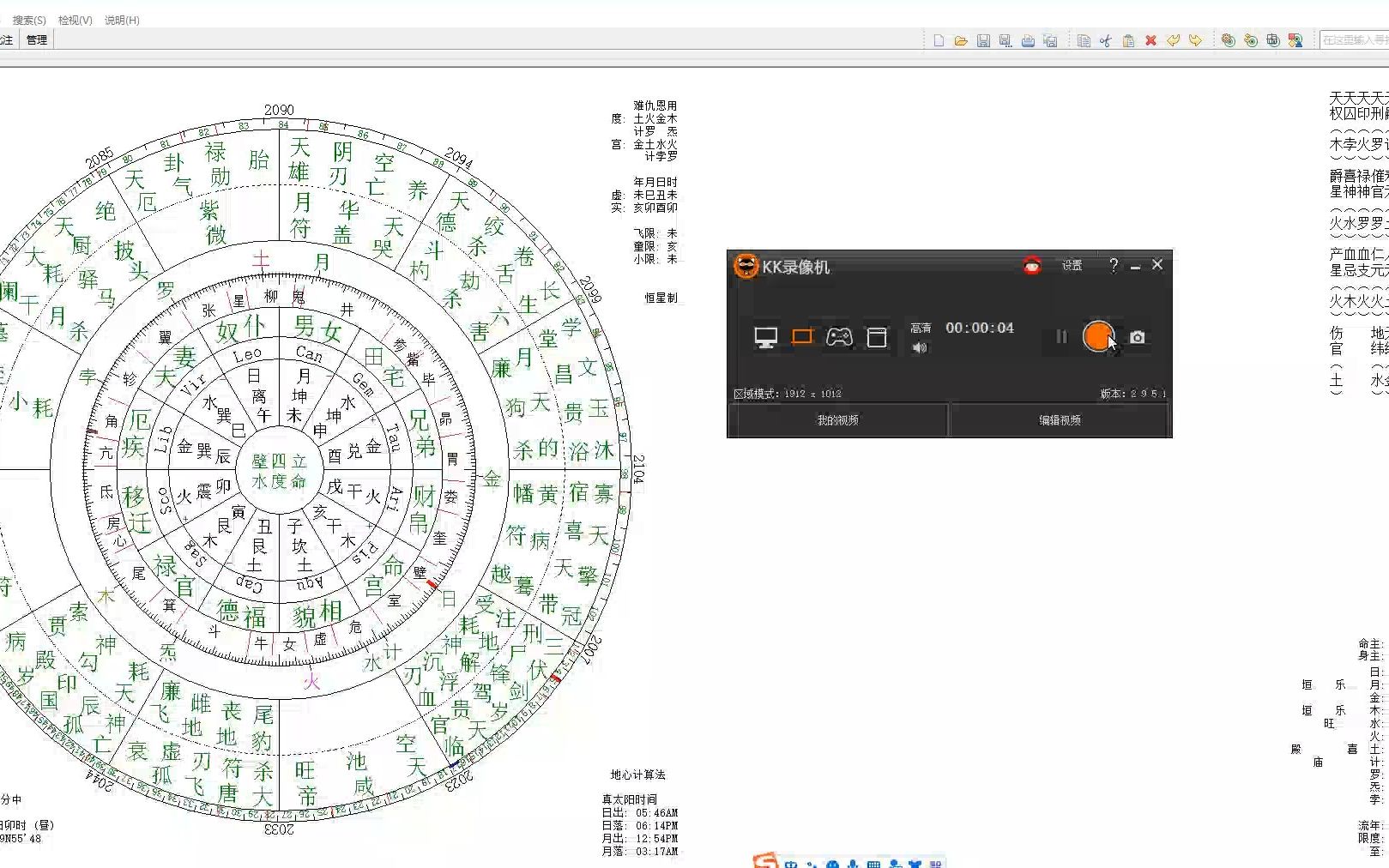
Task: Click the Cut scissors icon
Action: (x=1106, y=40)
